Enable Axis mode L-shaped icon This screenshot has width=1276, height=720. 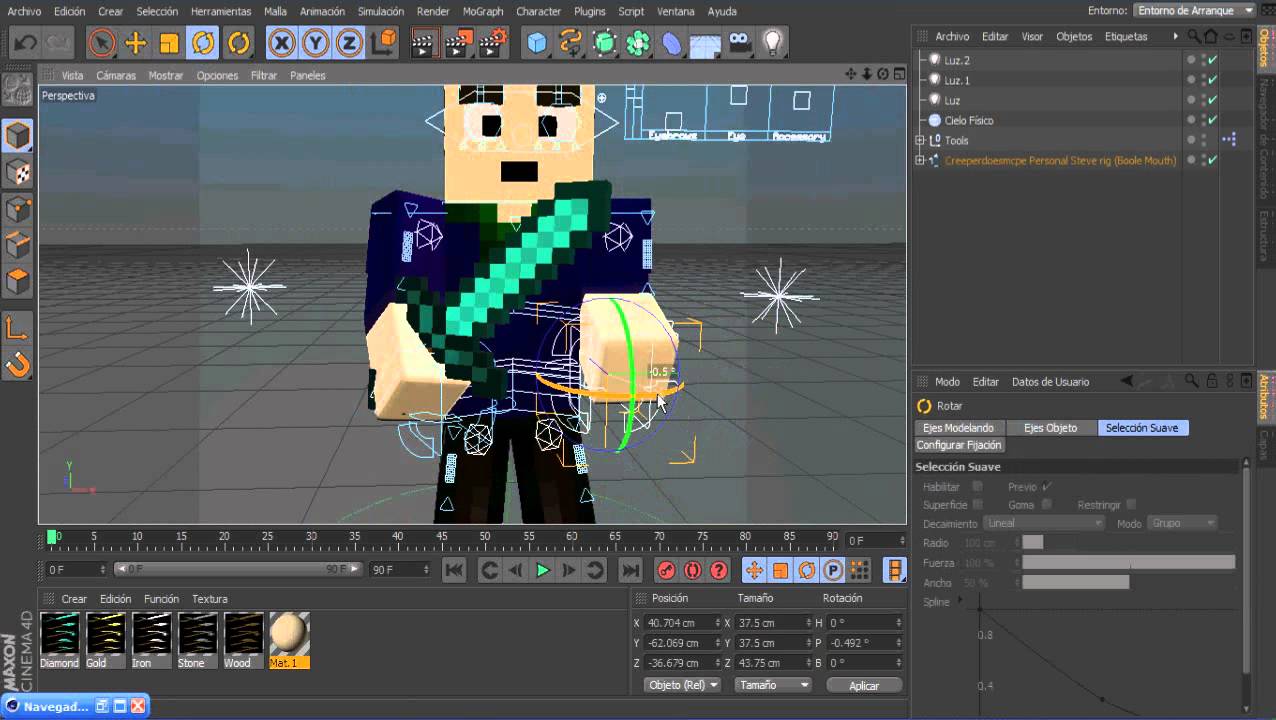click(x=17, y=328)
